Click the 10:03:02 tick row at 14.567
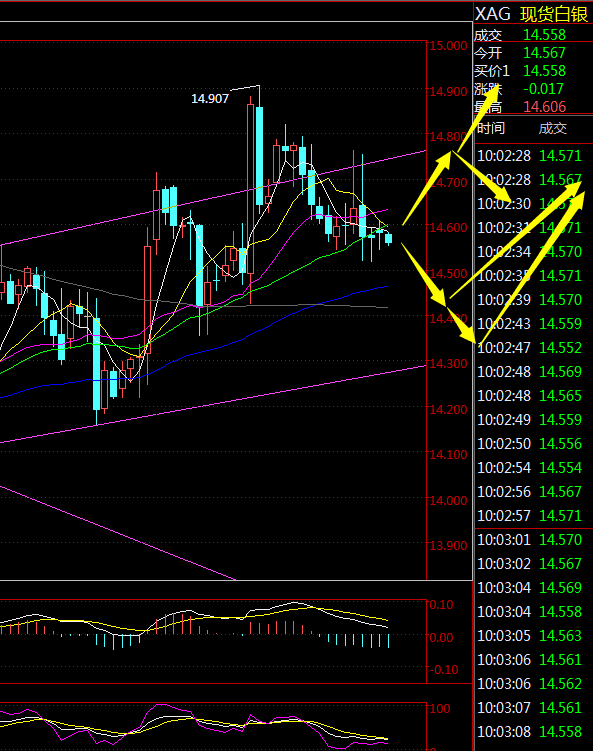Screen dimensions: 593x751 pyautogui.click(x=529, y=564)
